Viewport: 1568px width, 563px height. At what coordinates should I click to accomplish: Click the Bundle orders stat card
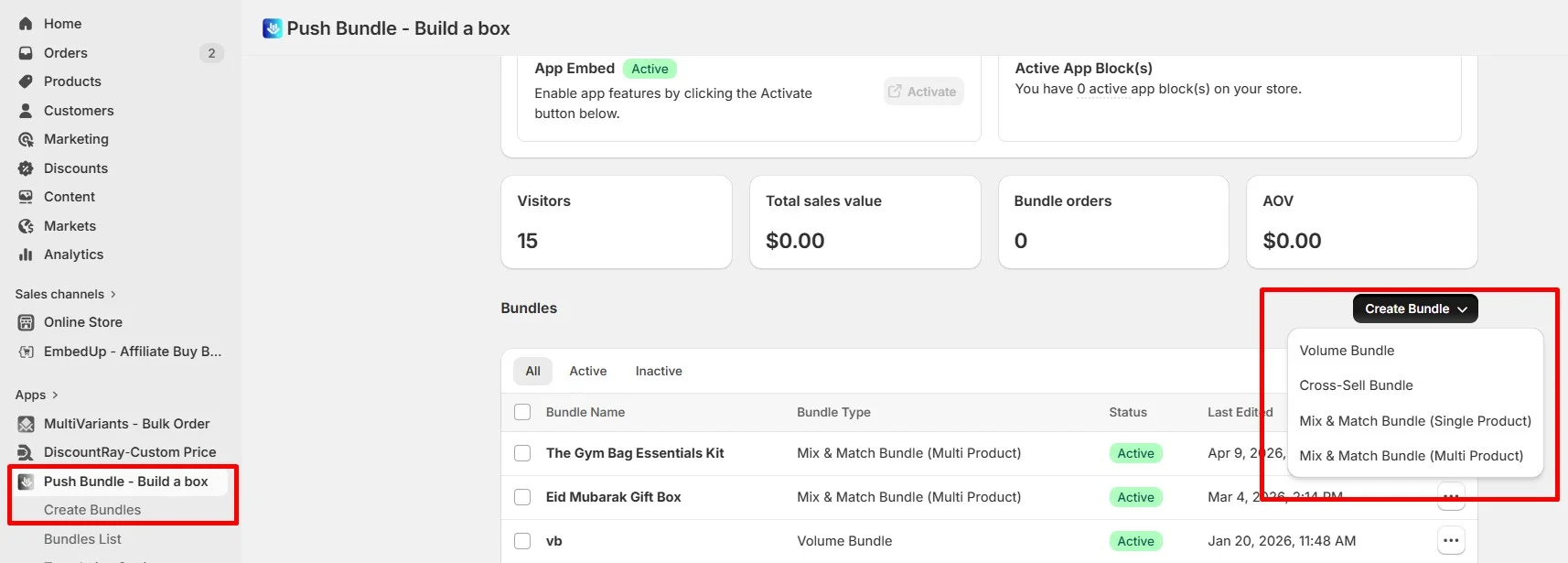[x=1113, y=222]
